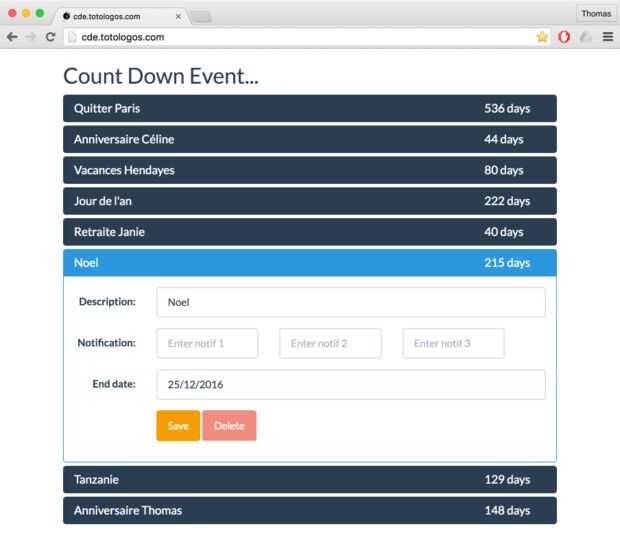Screen dimensions: 620x555
Task: Click the browser forward arrow
Action: 30,37
